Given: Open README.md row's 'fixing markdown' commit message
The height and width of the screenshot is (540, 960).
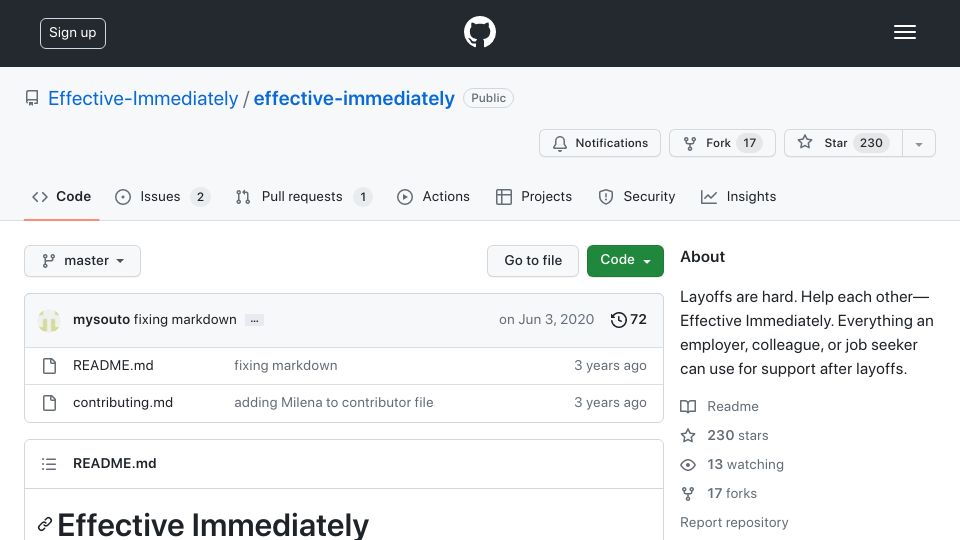Looking at the screenshot, I should (x=285, y=366).
